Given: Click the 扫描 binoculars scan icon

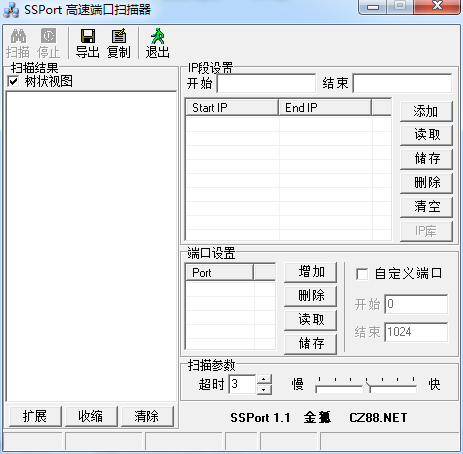Looking at the screenshot, I should pyautogui.click(x=18, y=36).
